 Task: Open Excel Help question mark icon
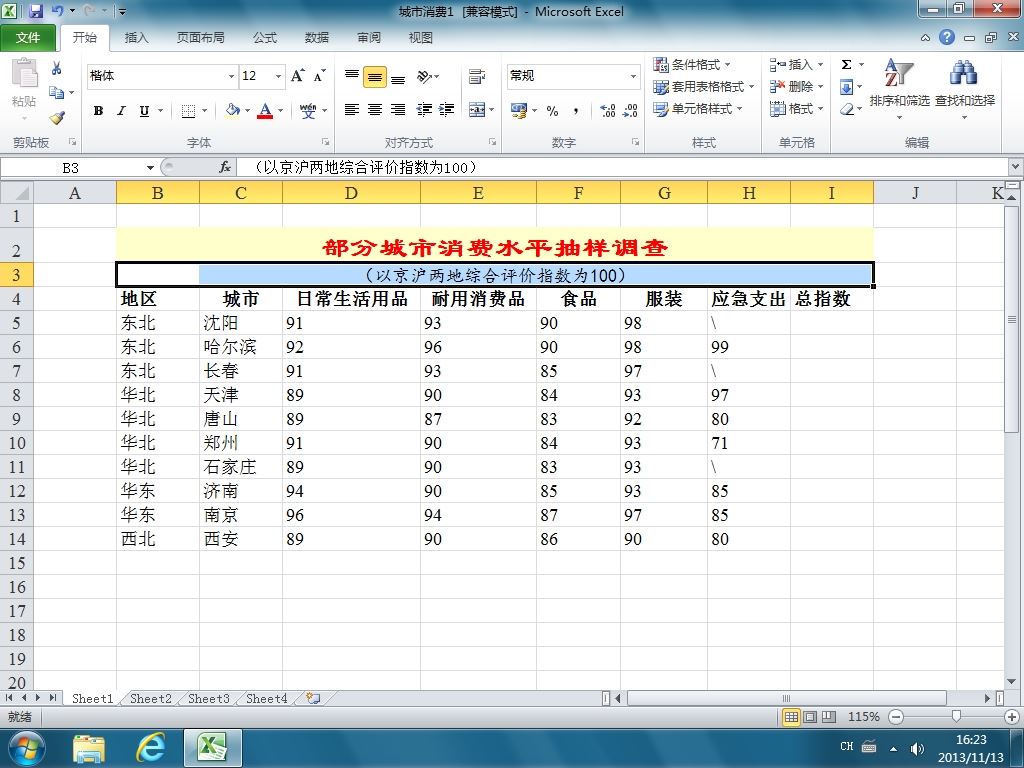(x=947, y=37)
